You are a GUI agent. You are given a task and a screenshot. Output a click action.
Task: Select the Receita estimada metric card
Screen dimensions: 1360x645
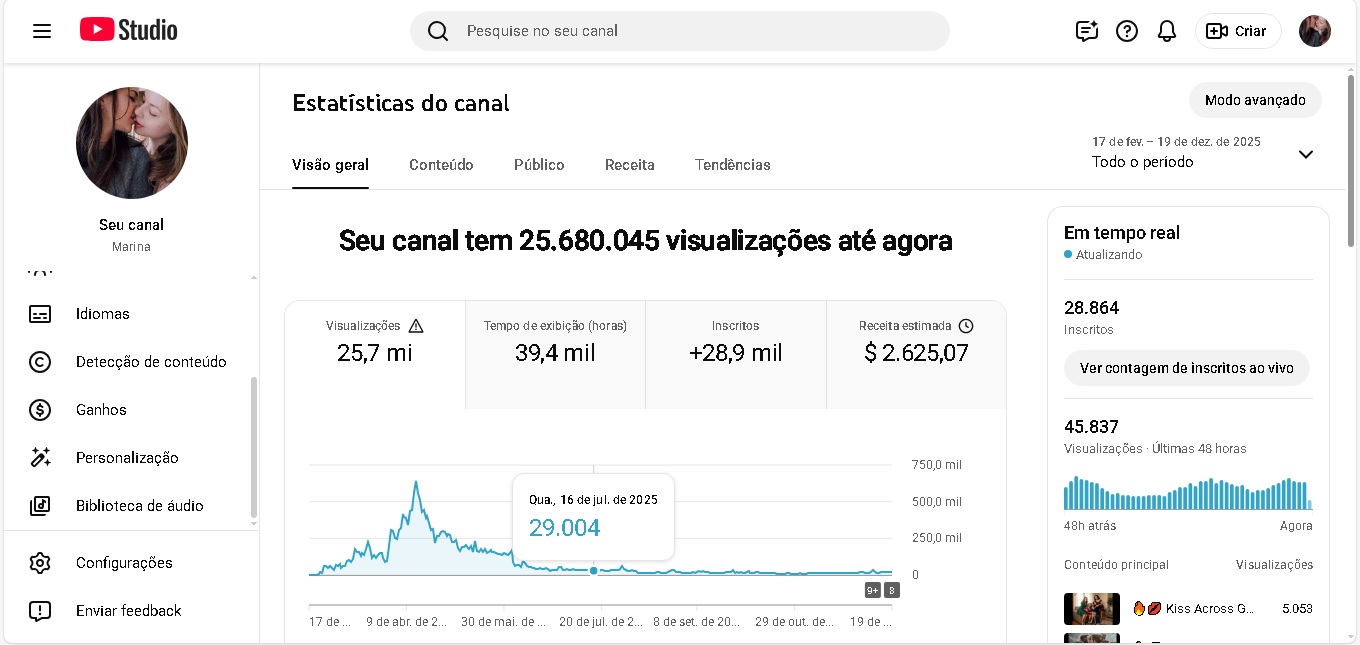(916, 354)
